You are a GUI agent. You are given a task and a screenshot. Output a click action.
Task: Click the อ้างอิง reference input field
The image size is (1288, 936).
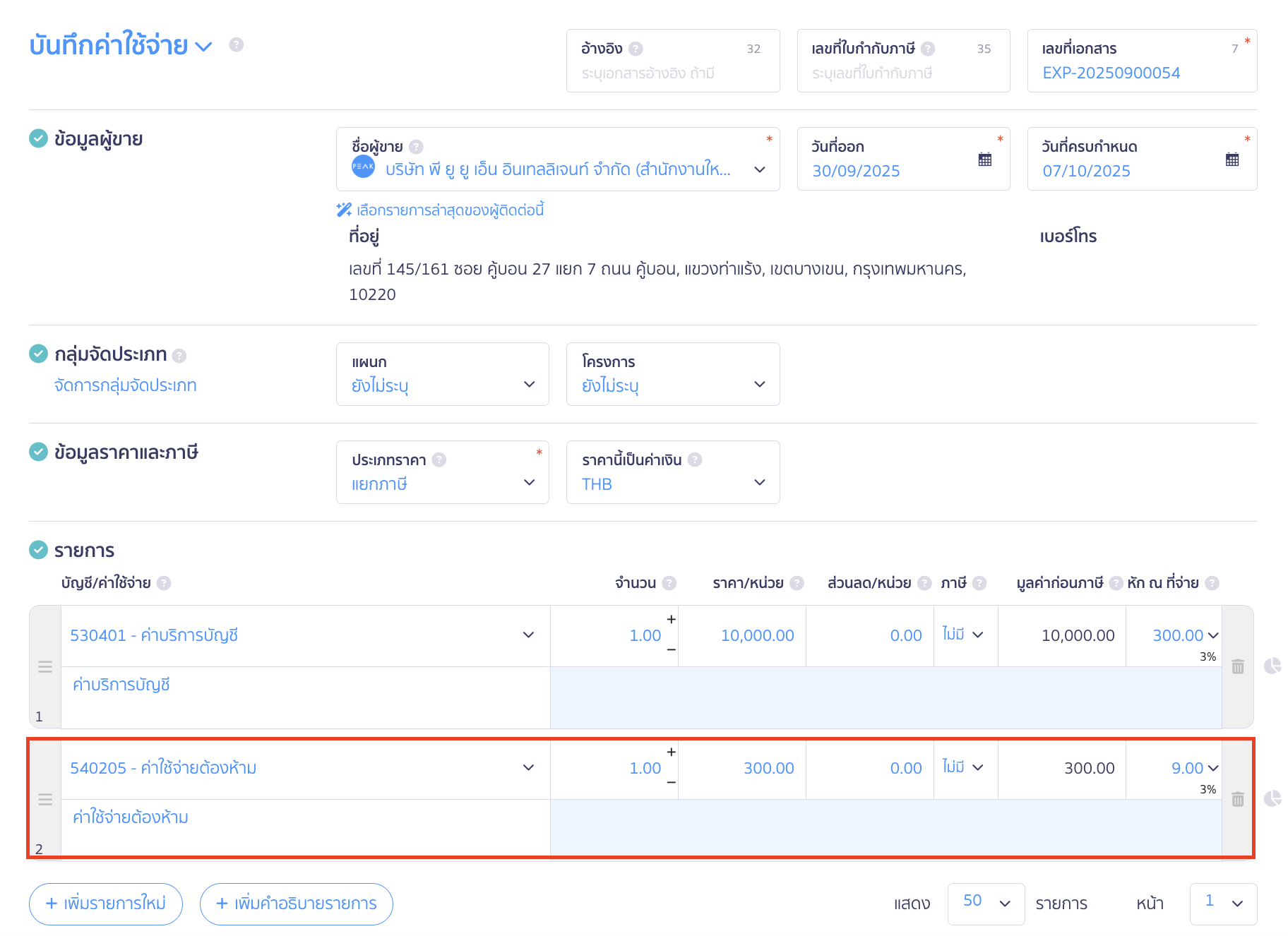point(672,73)
